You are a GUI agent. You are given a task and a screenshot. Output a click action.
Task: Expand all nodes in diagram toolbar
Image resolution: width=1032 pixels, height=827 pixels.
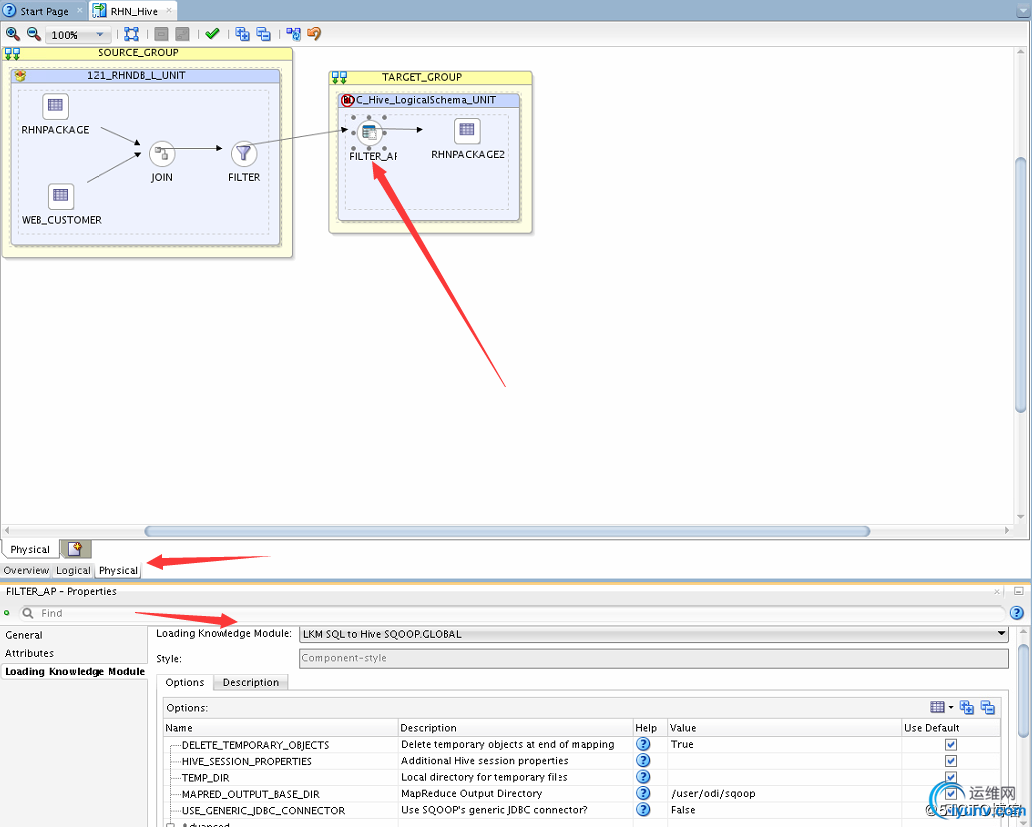(242, 34)
